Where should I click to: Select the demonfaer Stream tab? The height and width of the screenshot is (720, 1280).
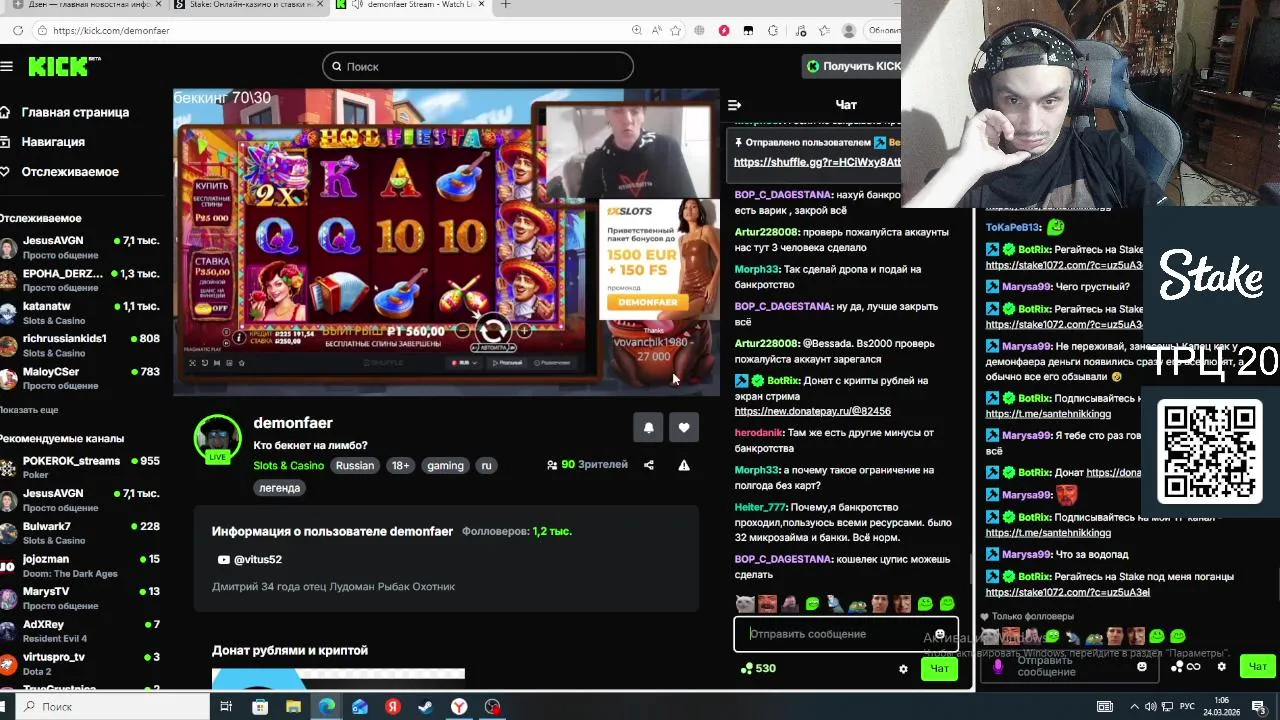(x=410, y=5)
